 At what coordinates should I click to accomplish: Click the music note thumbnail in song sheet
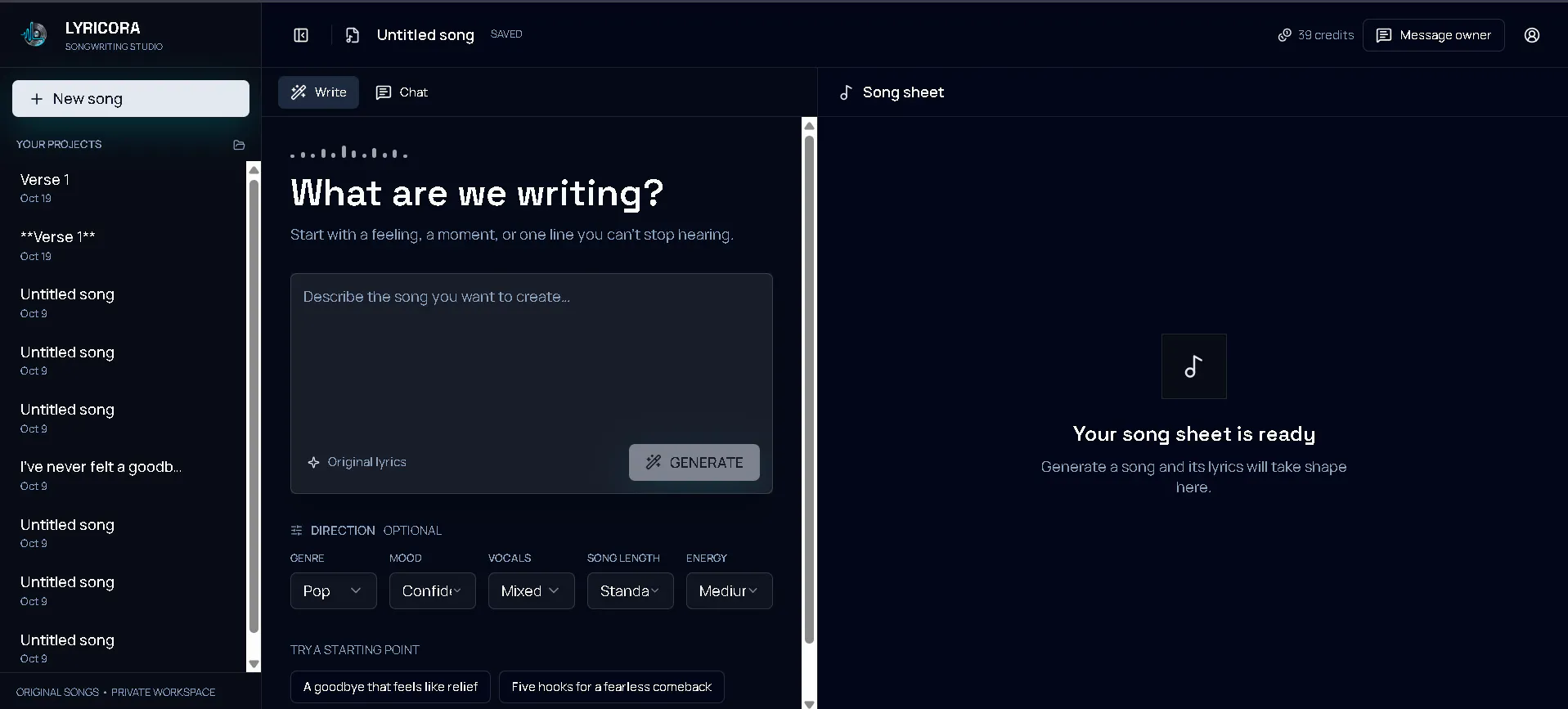point(1193,366)
